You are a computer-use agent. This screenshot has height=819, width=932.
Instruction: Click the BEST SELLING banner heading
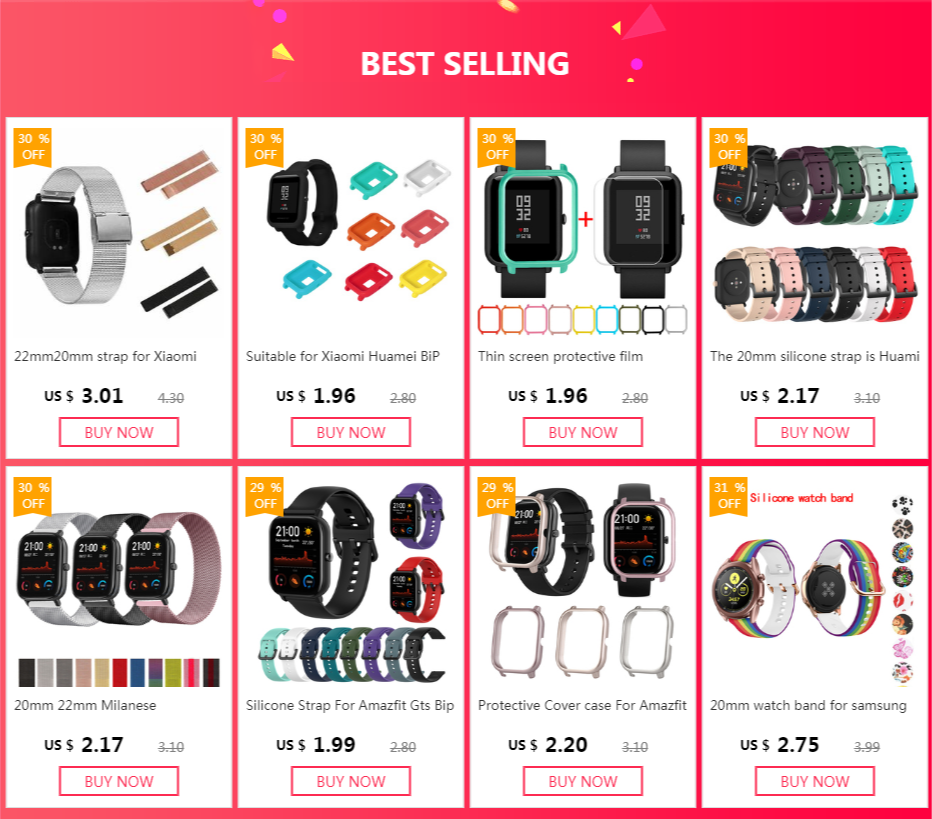pyautogui.click(x=465, y=64)
